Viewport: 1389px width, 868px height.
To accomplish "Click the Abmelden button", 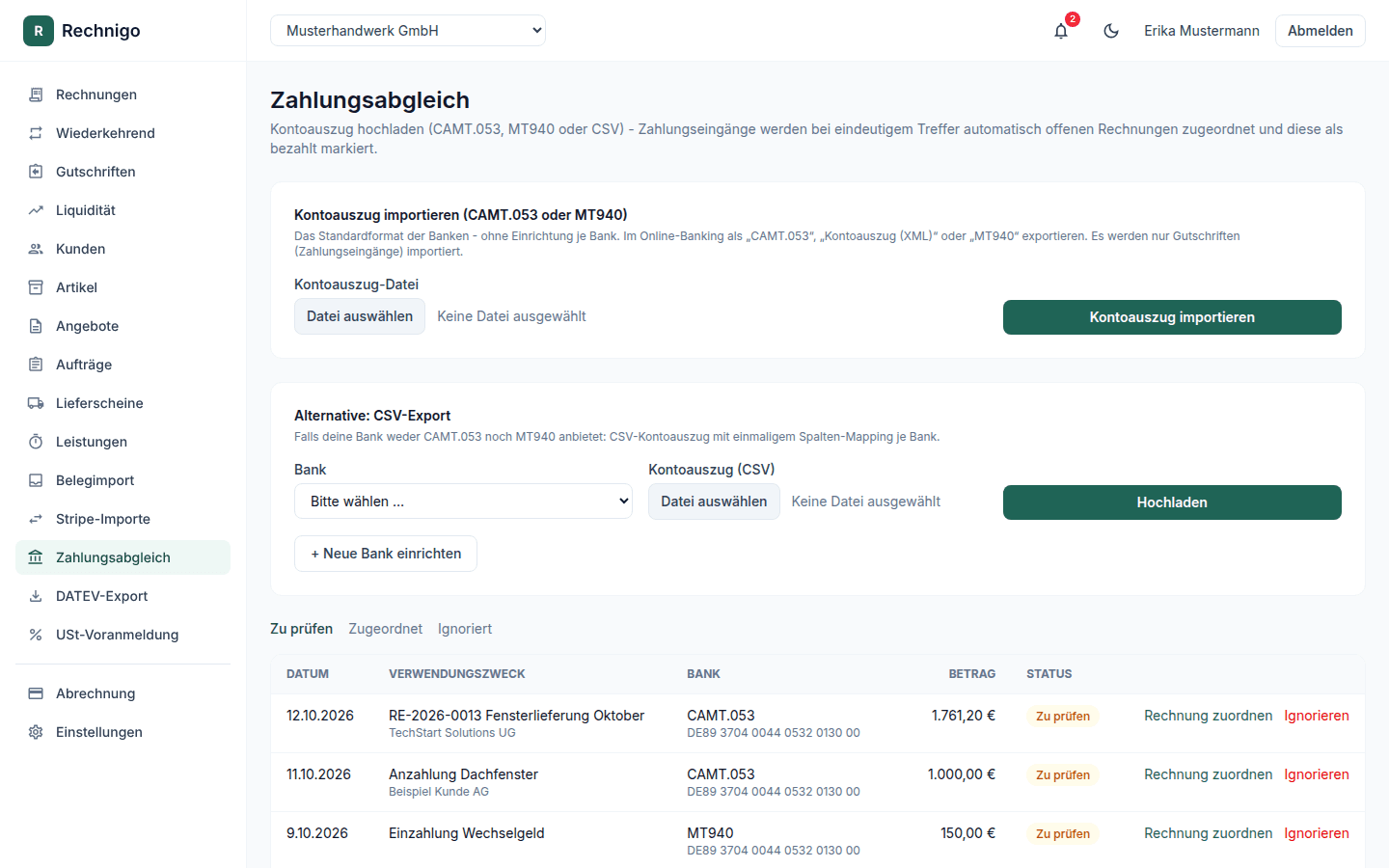I will 1320,31.
